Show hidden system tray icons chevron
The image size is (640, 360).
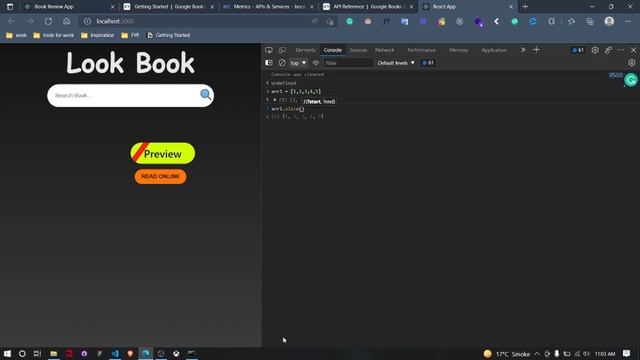click(537, 354)
